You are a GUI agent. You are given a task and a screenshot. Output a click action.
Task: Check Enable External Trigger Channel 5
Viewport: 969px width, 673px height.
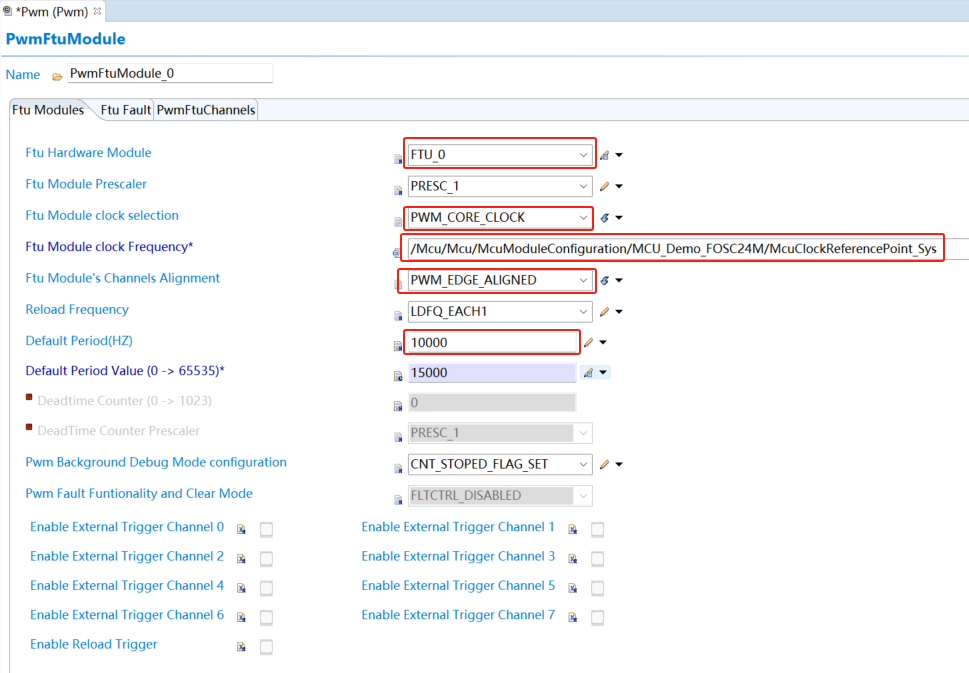(597, 588)
